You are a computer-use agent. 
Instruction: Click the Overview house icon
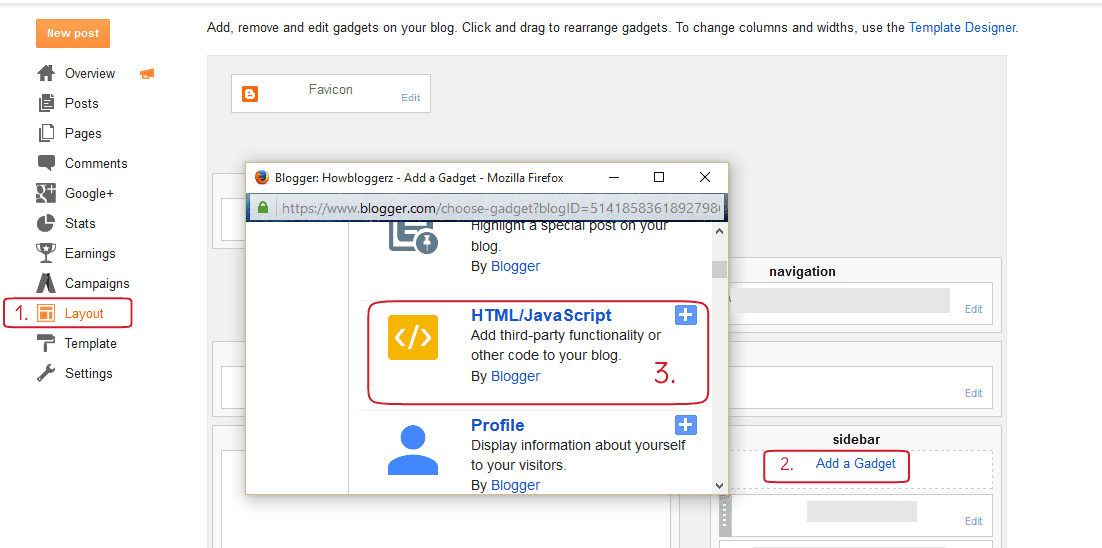(46, 73)
